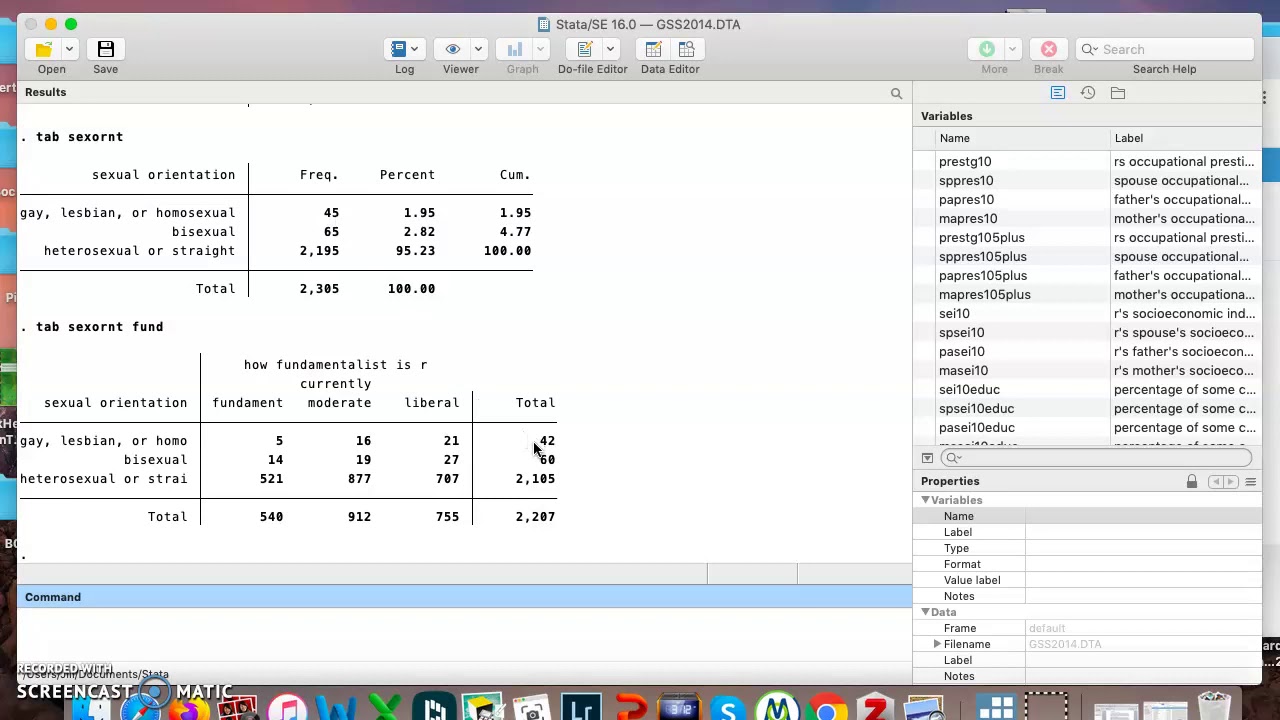Viewport: 1280px width, 720px height.
Task: Expand the More dropdown arrow
Action: (1012, 49)
